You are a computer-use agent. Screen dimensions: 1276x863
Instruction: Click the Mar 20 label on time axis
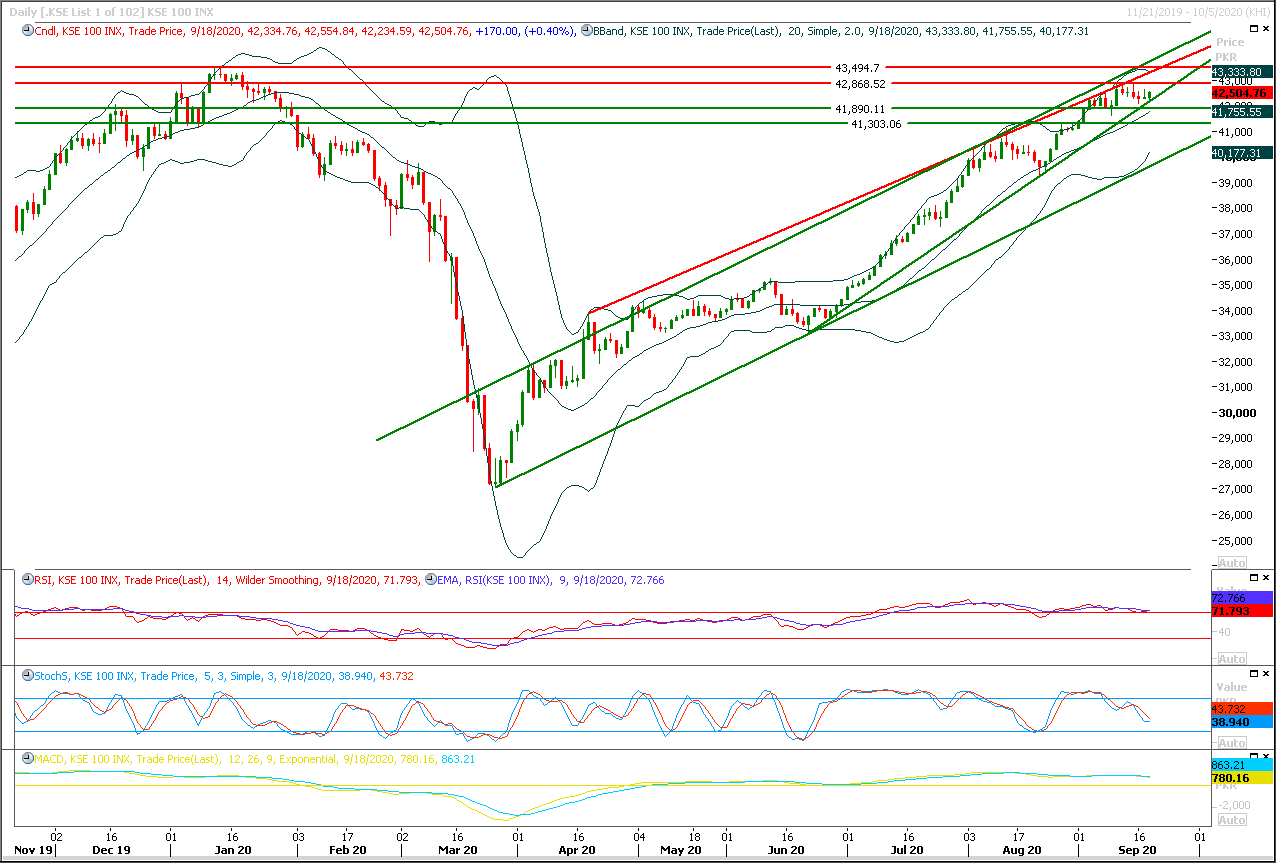[460, 850]
